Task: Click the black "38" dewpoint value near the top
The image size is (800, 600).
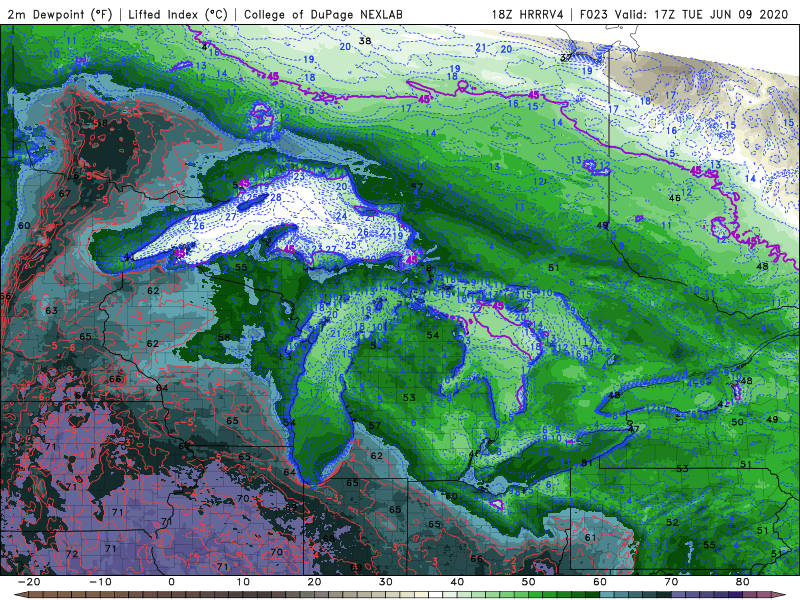Action: [x=365, y=41]
